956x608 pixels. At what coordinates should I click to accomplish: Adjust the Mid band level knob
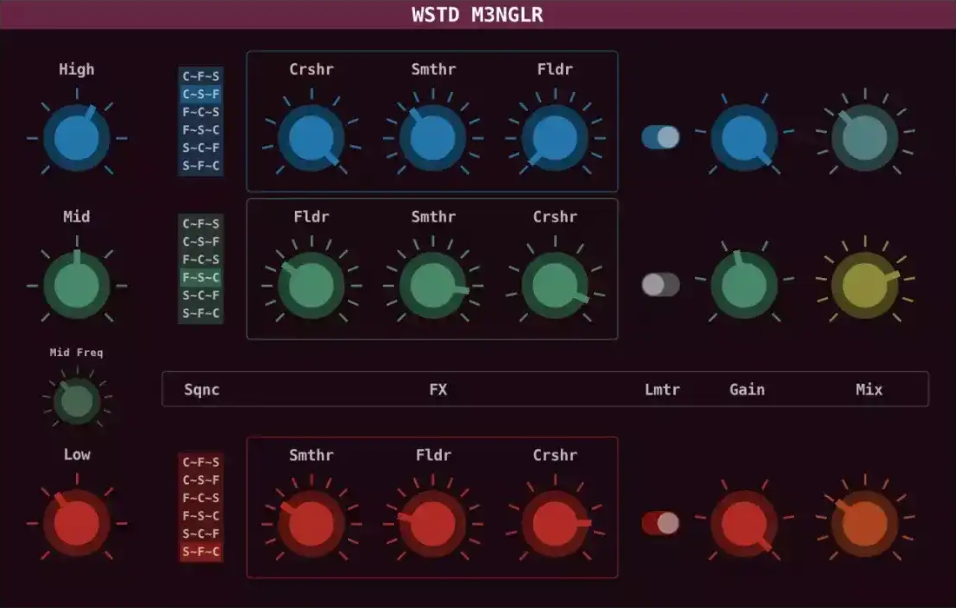77,284
